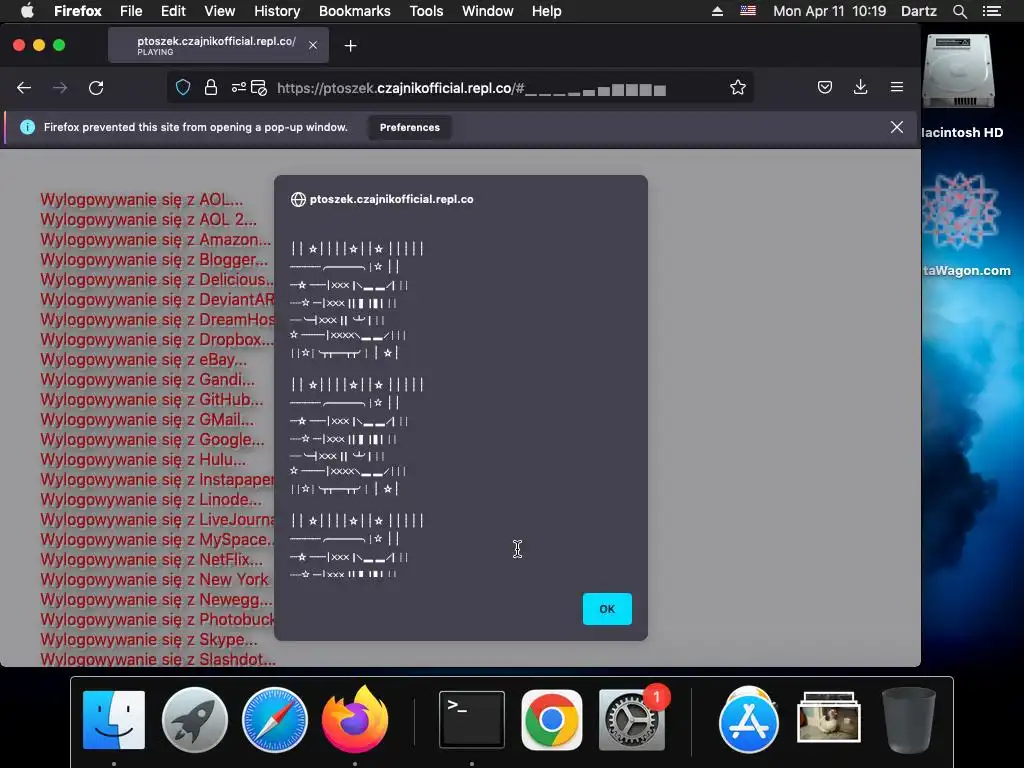This screenshot has height=768, width=1024.
Task: Click 'Wylogowywanie się z GitHub...' text
Action: [x=152, y=399]
